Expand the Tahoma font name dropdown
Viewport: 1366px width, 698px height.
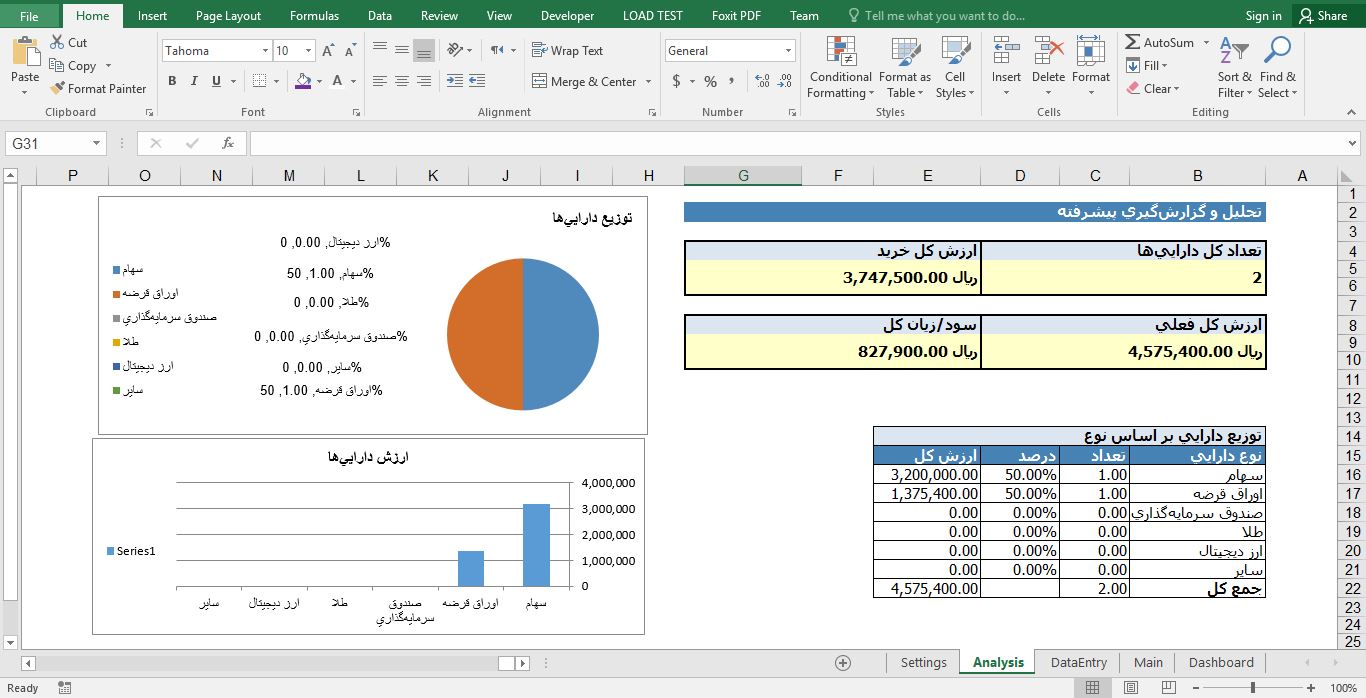(265, 51)
